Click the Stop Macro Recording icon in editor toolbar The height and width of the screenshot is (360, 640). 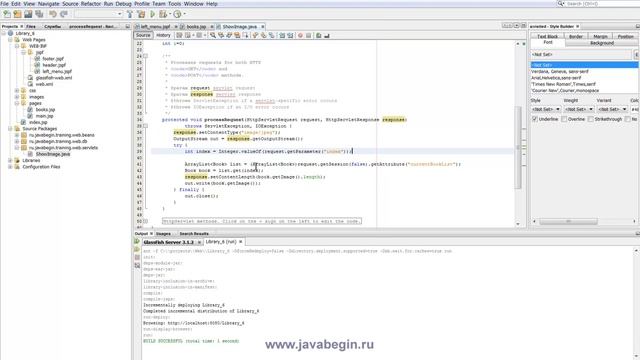pos(309,36)
